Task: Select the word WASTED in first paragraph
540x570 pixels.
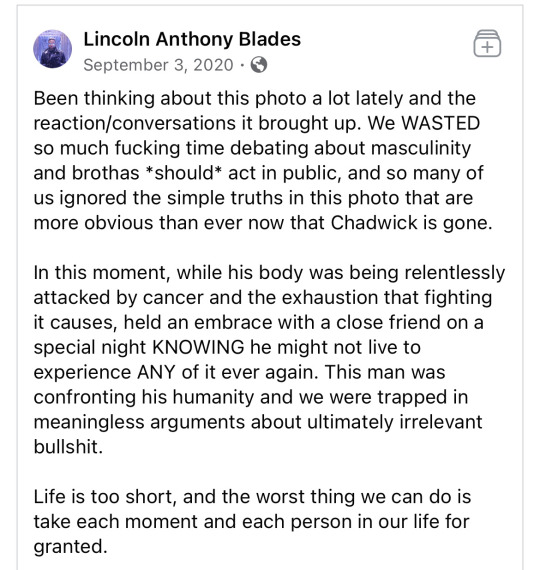Action: point(440,123)
